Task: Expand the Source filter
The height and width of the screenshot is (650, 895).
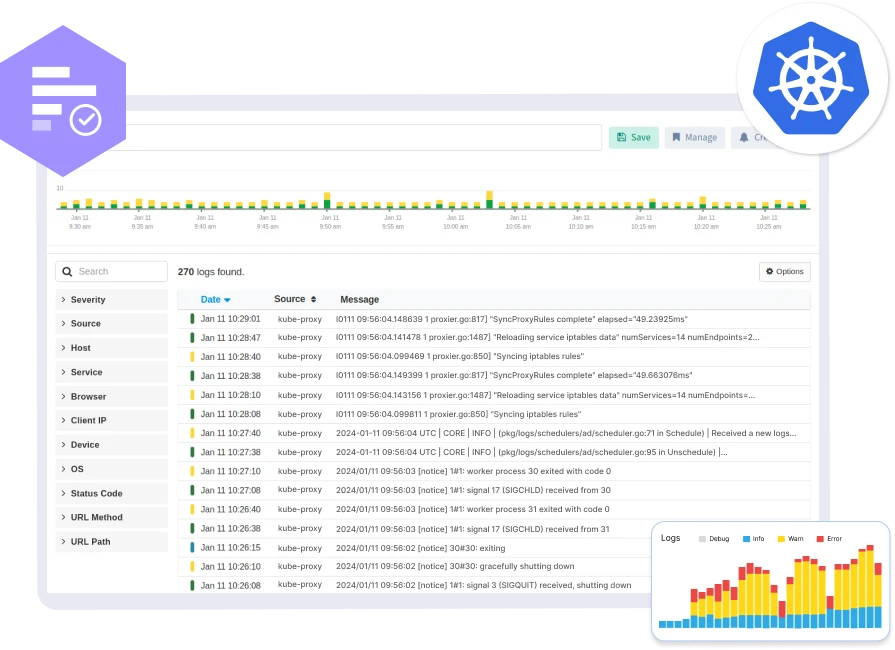Action: tap(111, 324)
